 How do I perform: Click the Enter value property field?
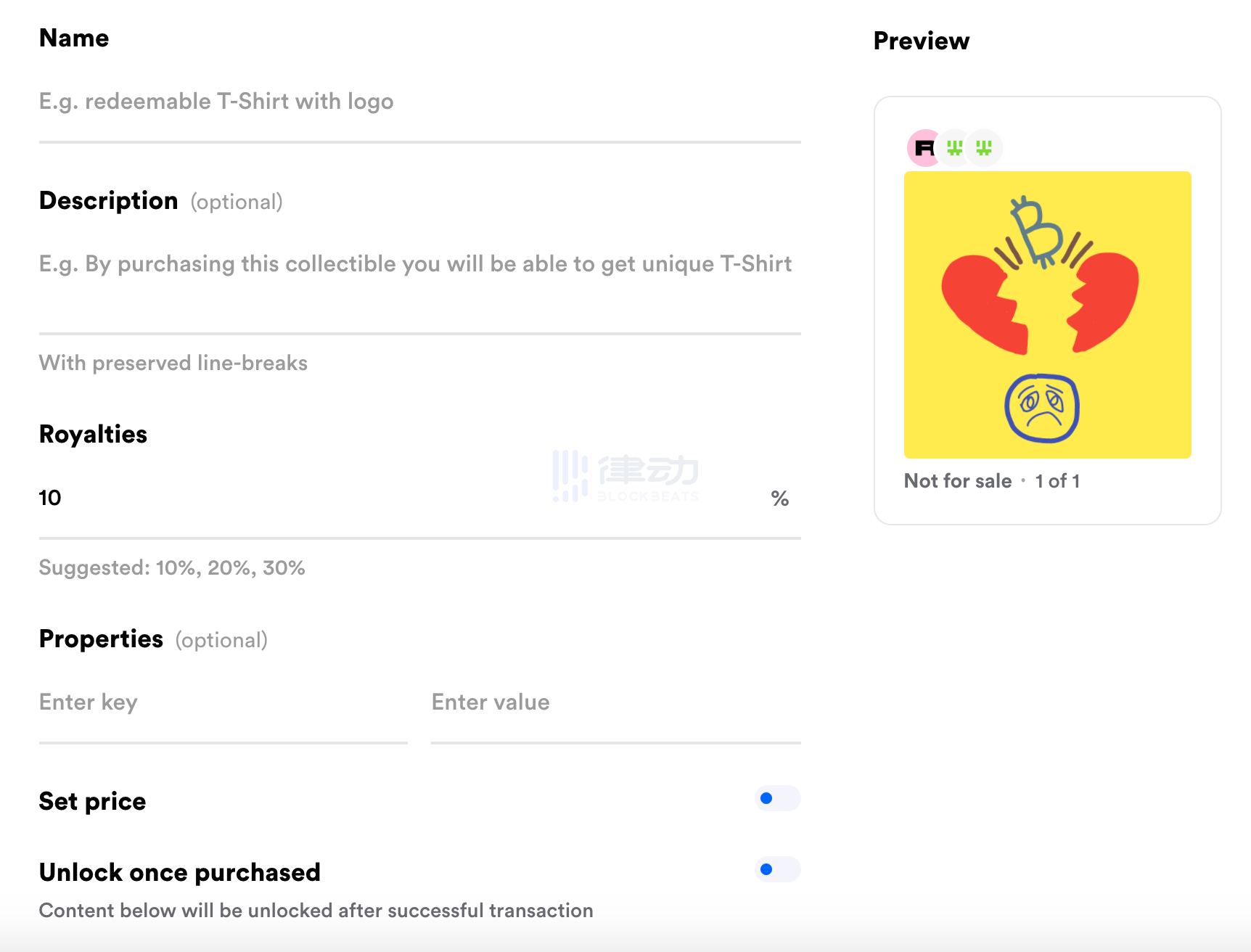[x=615, y=702]
